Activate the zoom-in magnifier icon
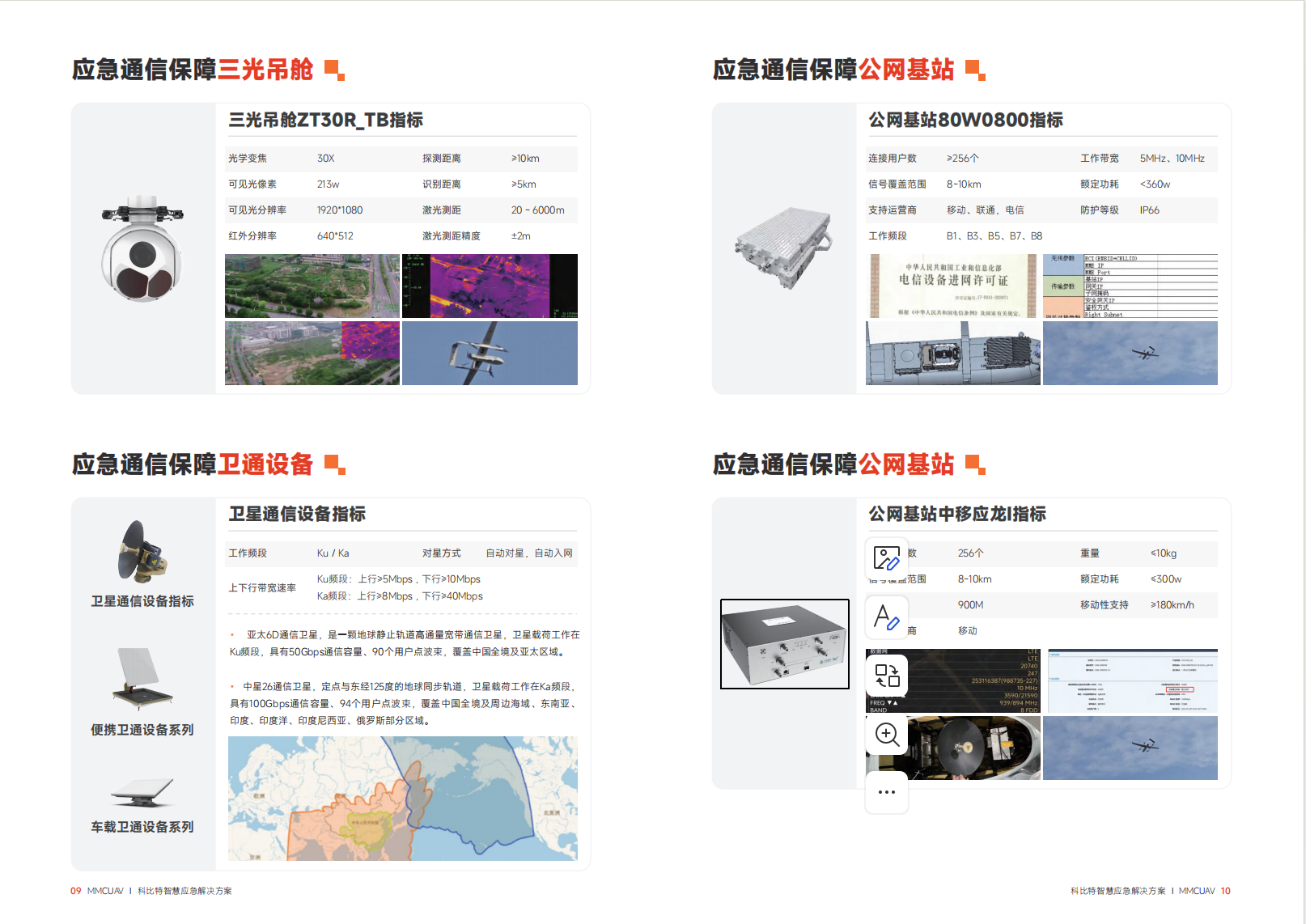 tap(887, 734)
